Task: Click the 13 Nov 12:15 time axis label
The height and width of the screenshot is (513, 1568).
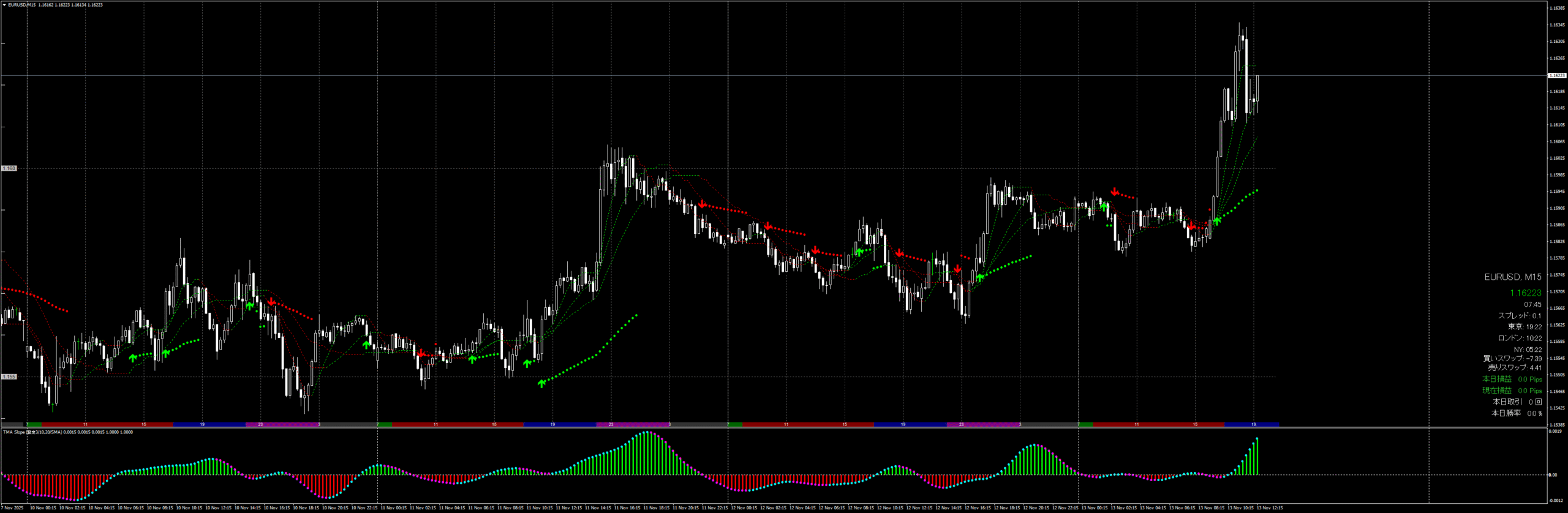Action: (1269, 507)
